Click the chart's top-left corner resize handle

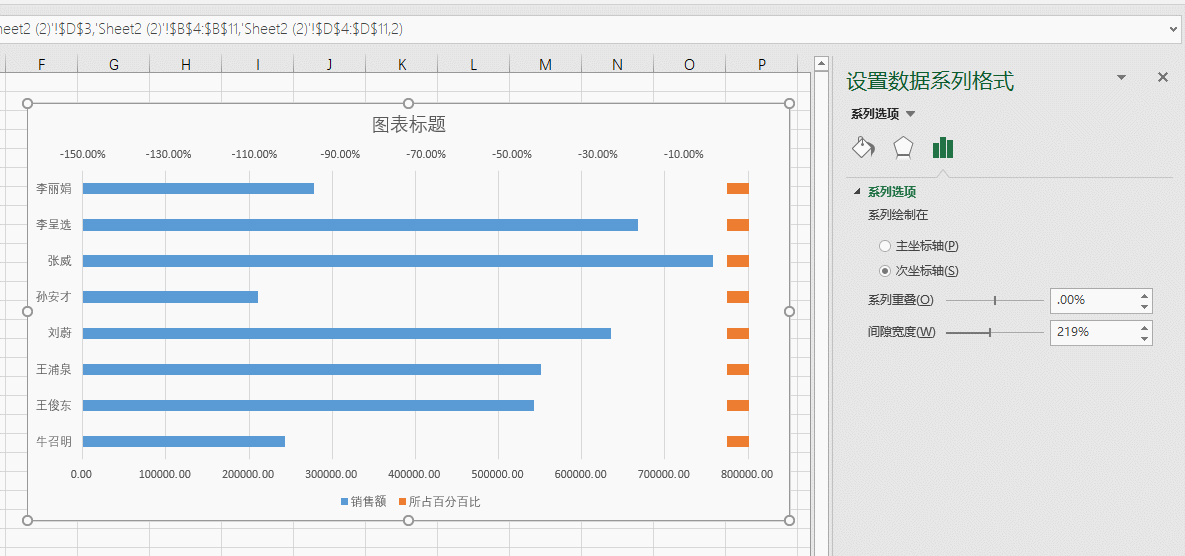(x=28, y=103)
